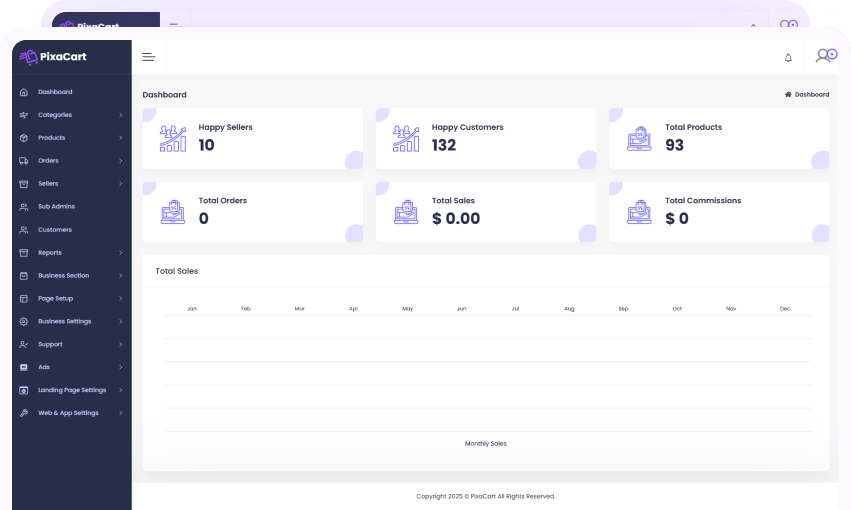Click the Total Products card icon
851x510 pixels.
(x=639, y=138)
